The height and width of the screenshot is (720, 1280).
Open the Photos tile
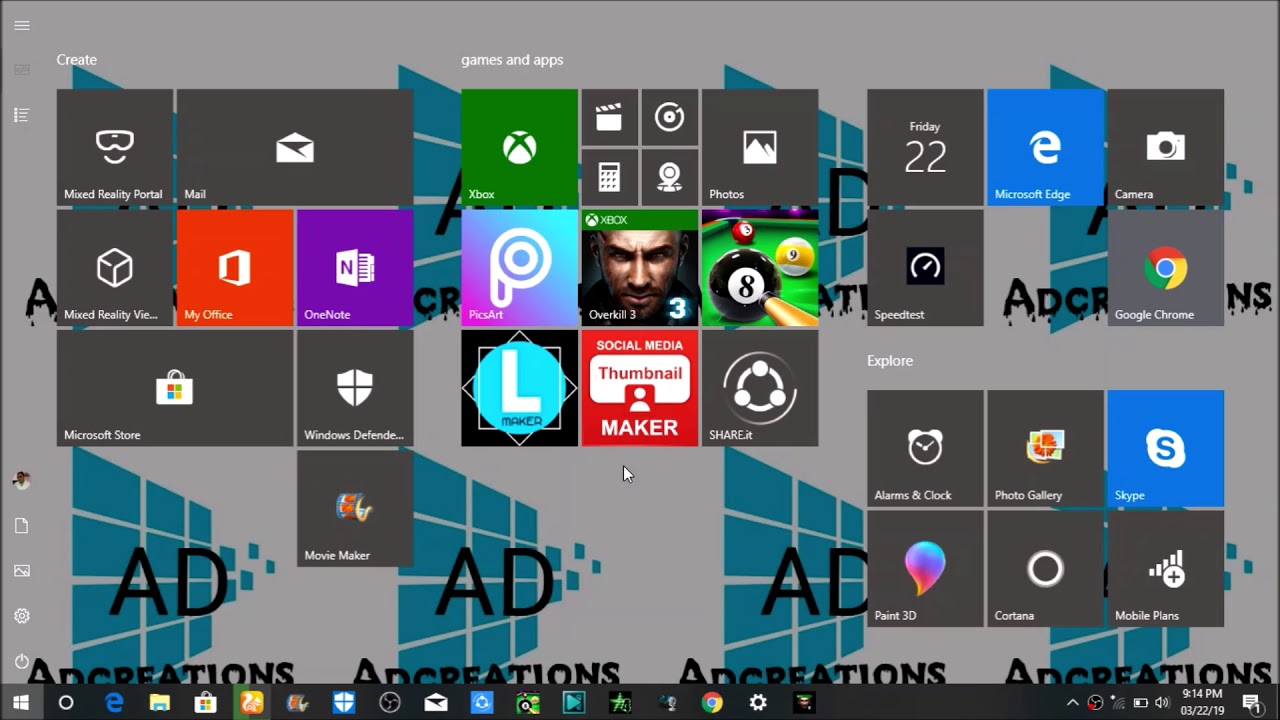coord(760,147)
